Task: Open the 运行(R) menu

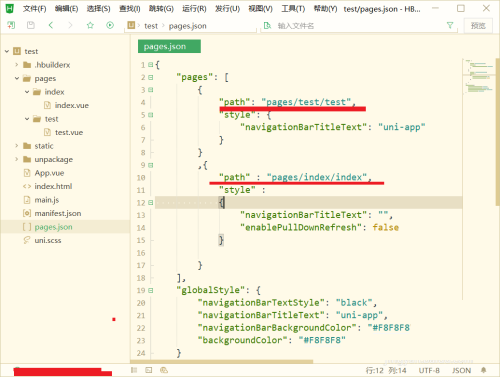Action: 194,9
